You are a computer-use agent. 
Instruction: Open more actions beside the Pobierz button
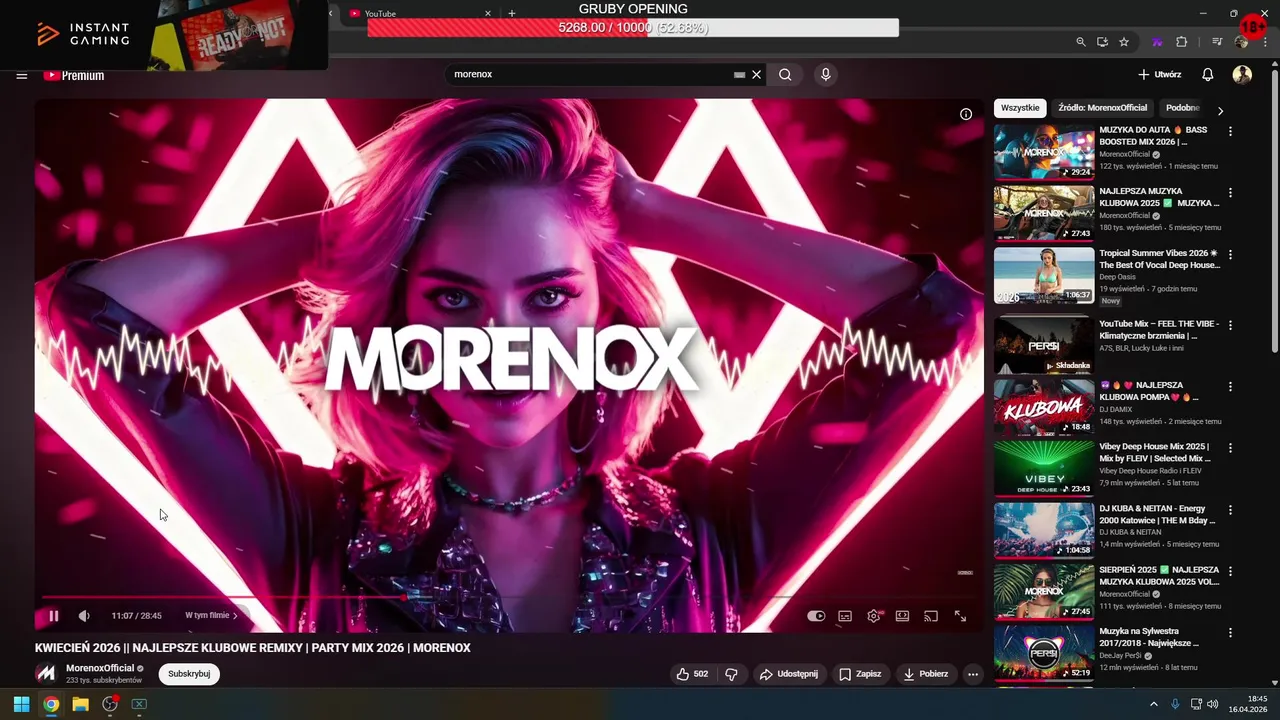(973, 674)
